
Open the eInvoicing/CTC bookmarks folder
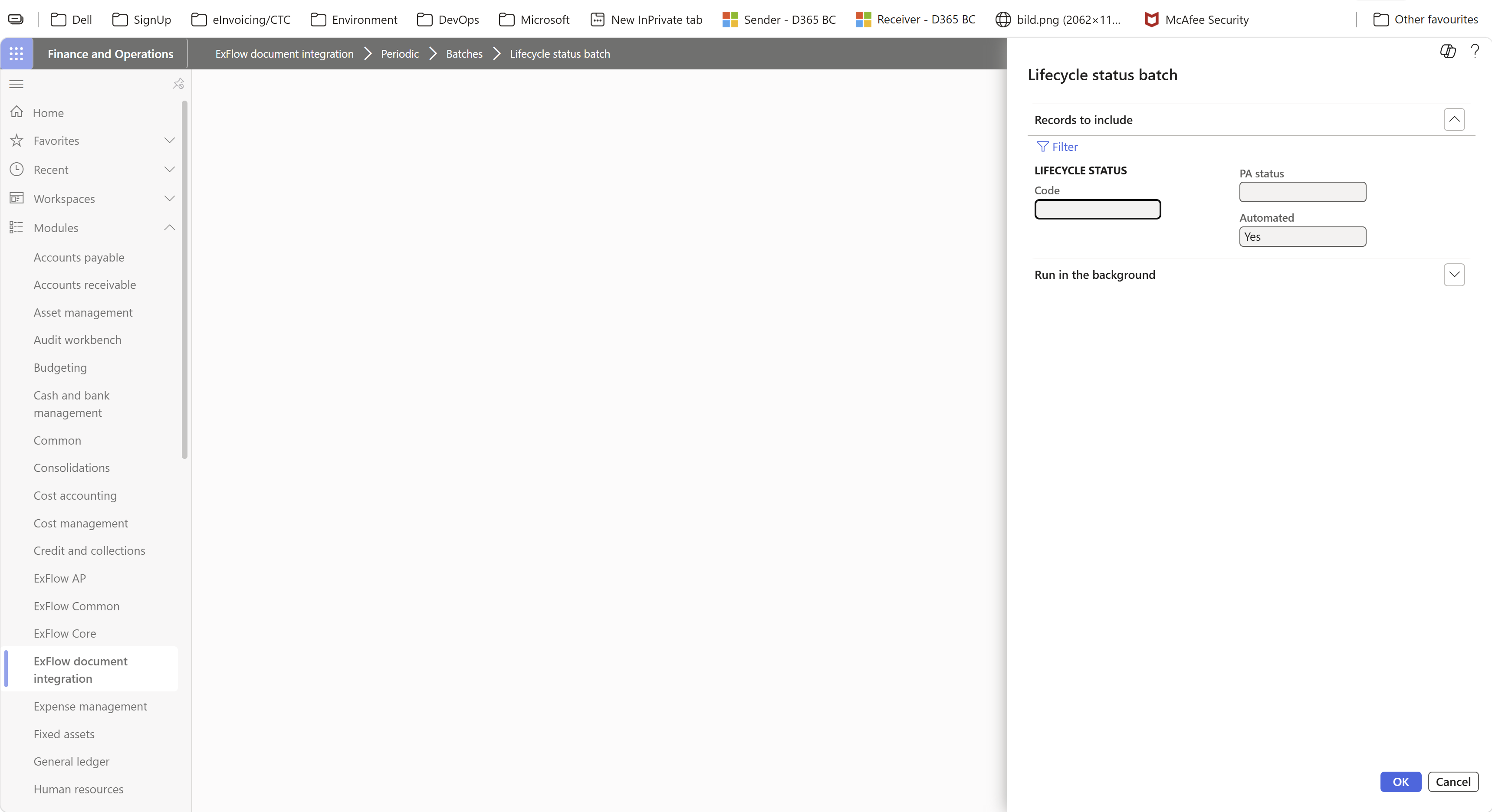tap(241, 20)
